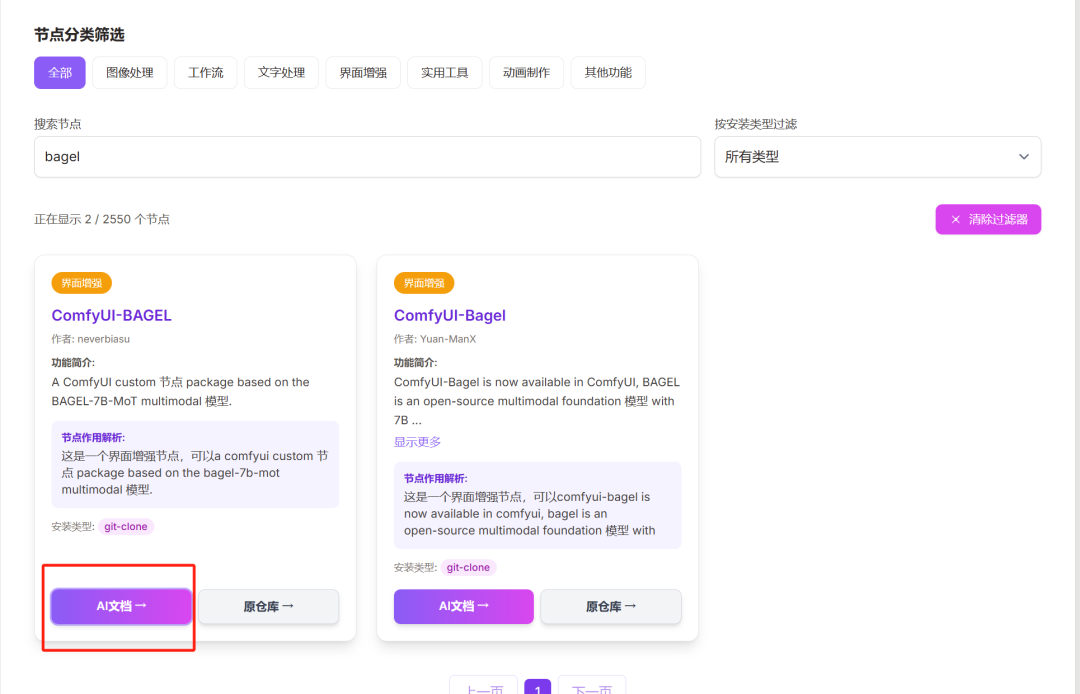Screen dimensions: 1080x694
Task: Open AI文档 for the Yuan-ManX ComfyUI-Bagel card
Action: tap(464, 607)
